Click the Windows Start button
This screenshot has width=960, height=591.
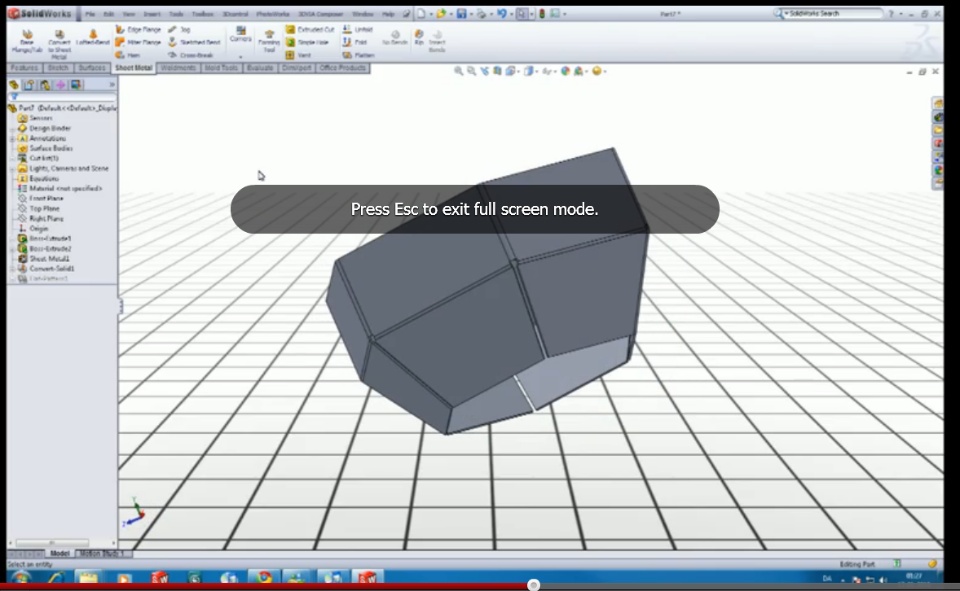20,578
